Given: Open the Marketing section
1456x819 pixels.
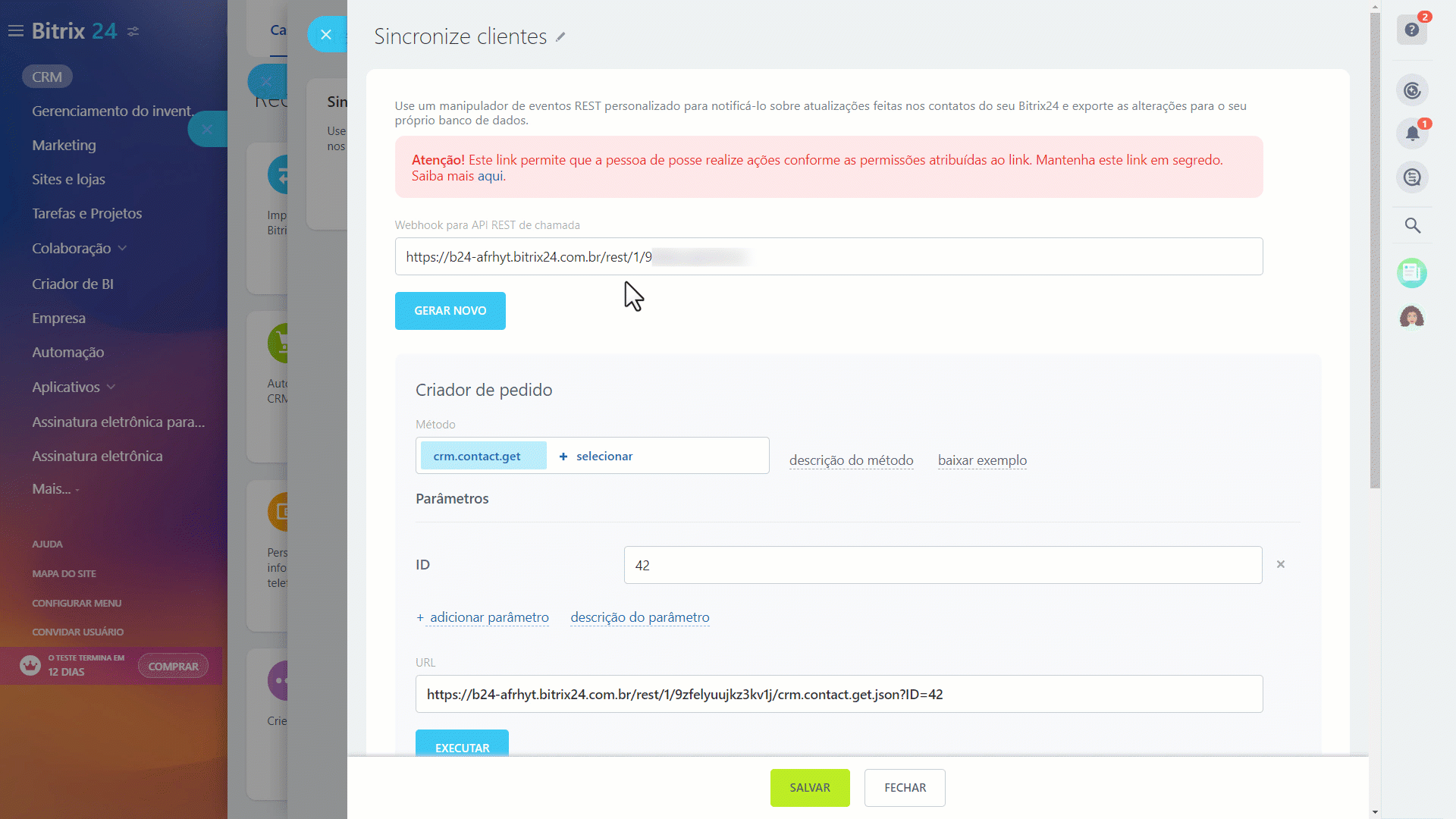Looking at the screenshot, I should pyautogui.click(x=64, y=145).
